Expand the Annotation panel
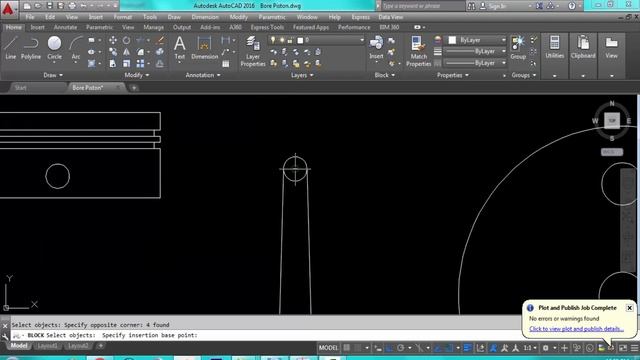The image size is (640, 360). 203,75
